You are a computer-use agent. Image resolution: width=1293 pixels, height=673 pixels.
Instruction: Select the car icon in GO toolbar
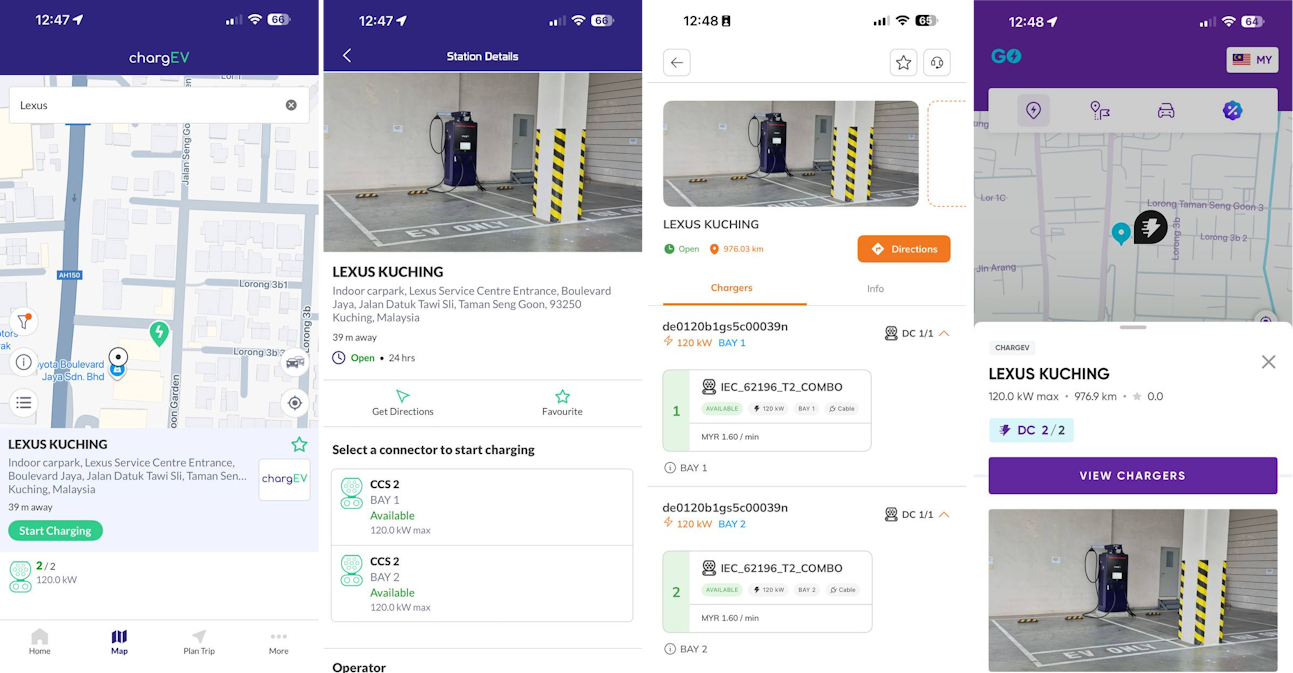(1166, 111)
